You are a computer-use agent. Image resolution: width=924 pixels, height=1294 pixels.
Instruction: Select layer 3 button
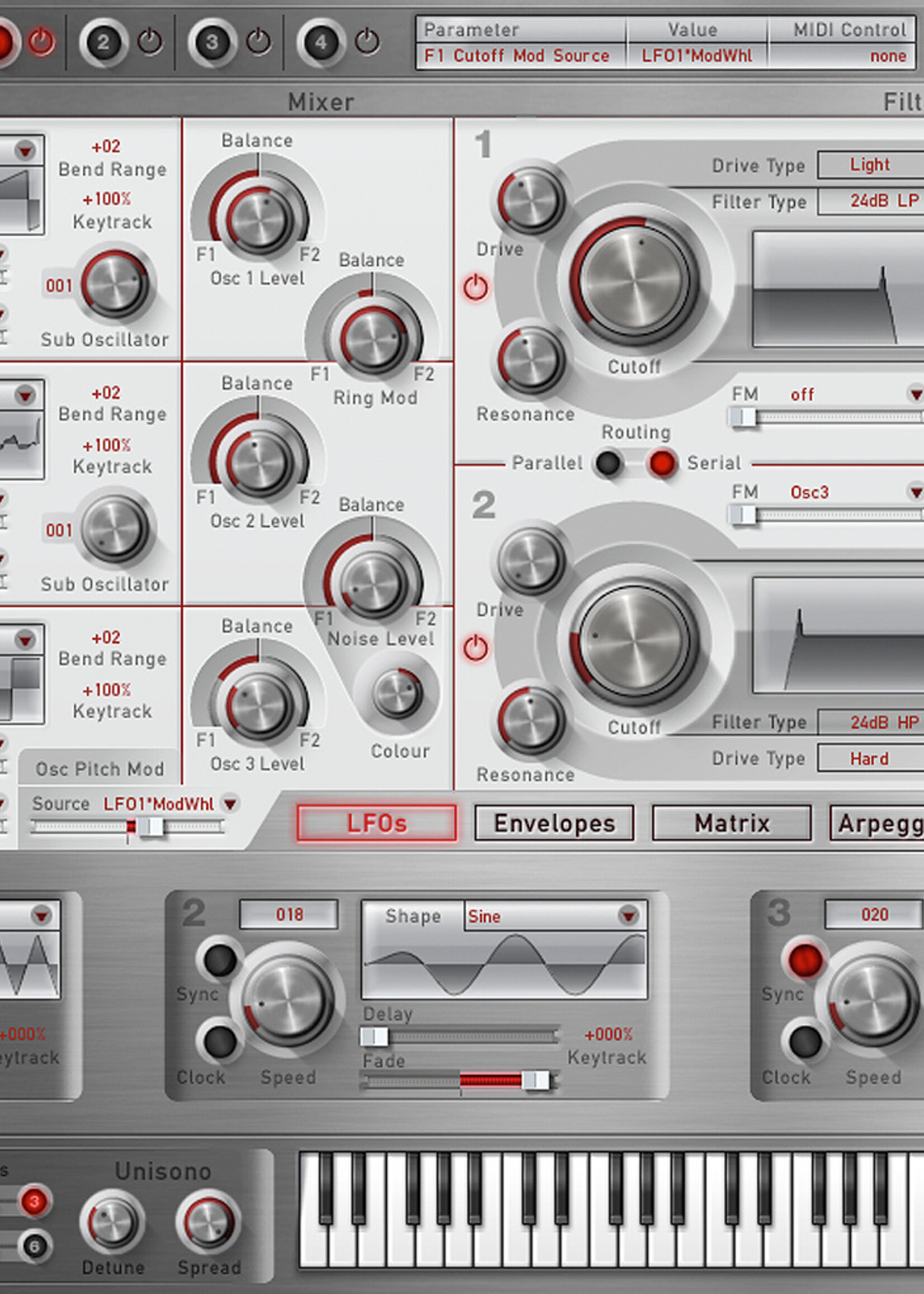coord(211,42)
